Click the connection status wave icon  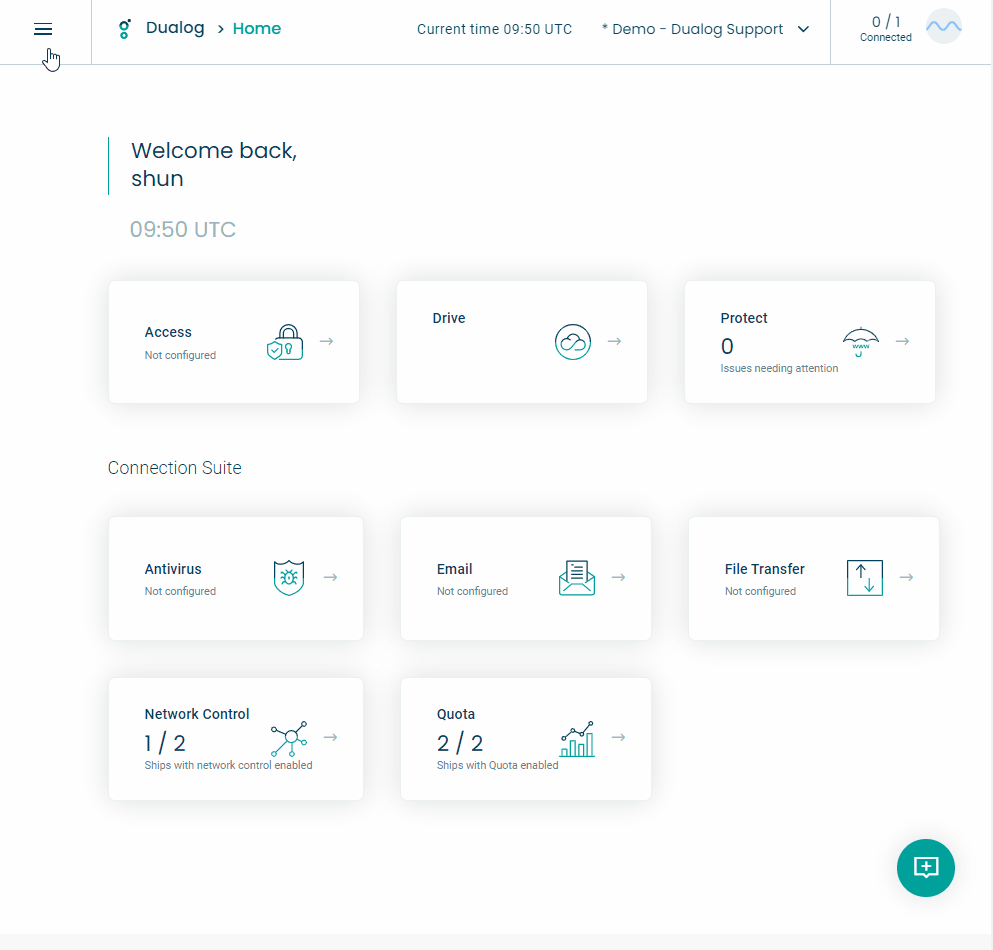(x=943, y=26)
